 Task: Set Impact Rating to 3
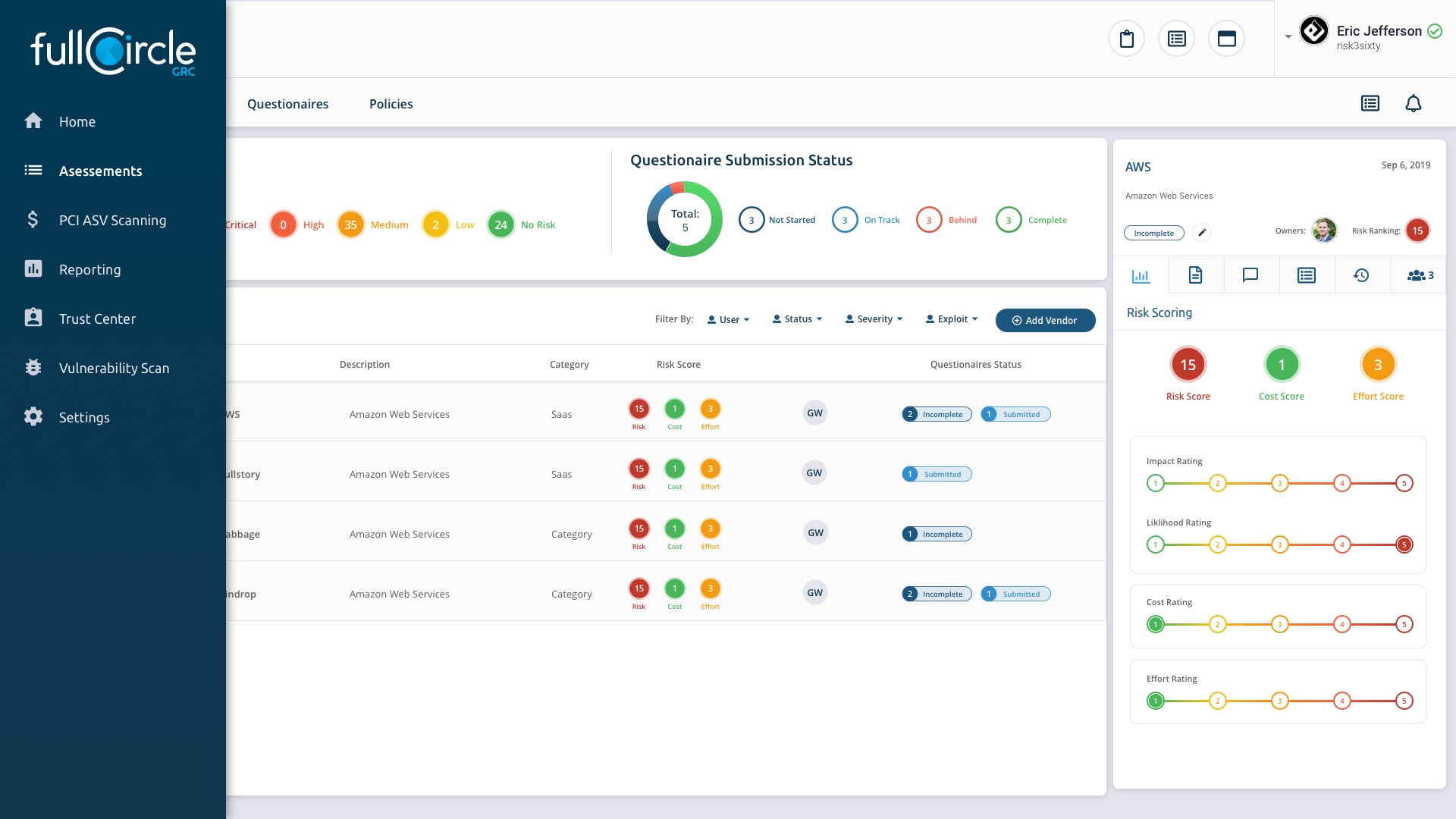1279,483
